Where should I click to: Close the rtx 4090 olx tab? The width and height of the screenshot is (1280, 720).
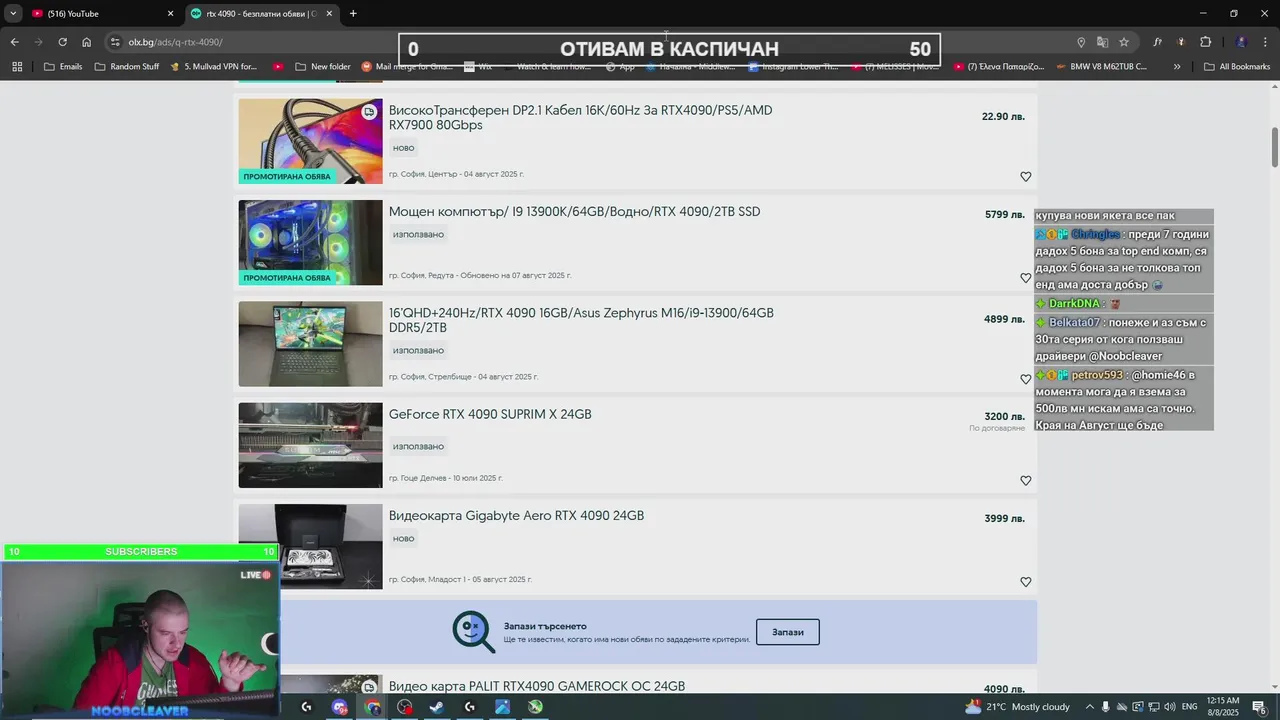tap(329, 13)
